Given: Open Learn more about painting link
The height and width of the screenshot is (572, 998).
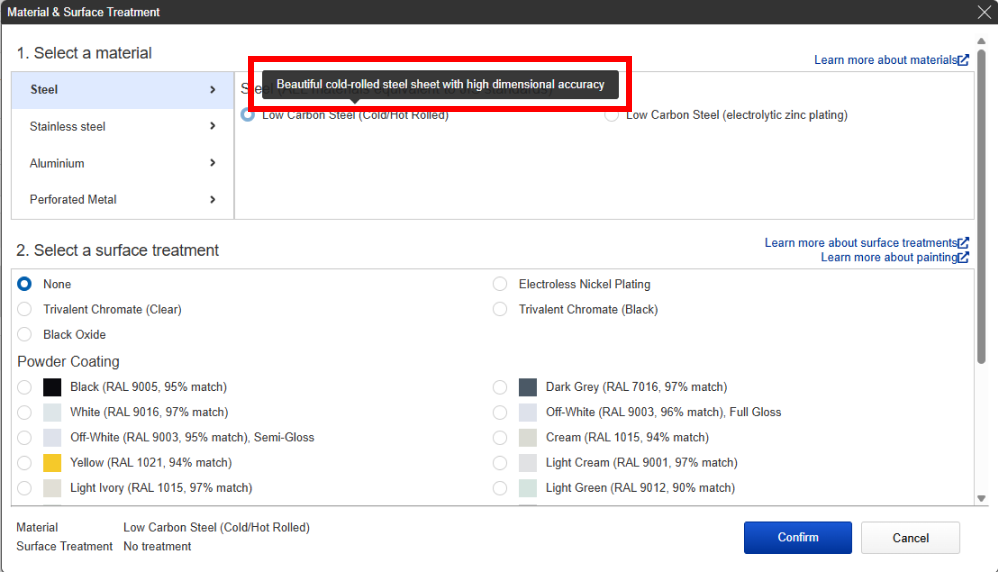Looking at the screenshot, I should tap(889, 257).
